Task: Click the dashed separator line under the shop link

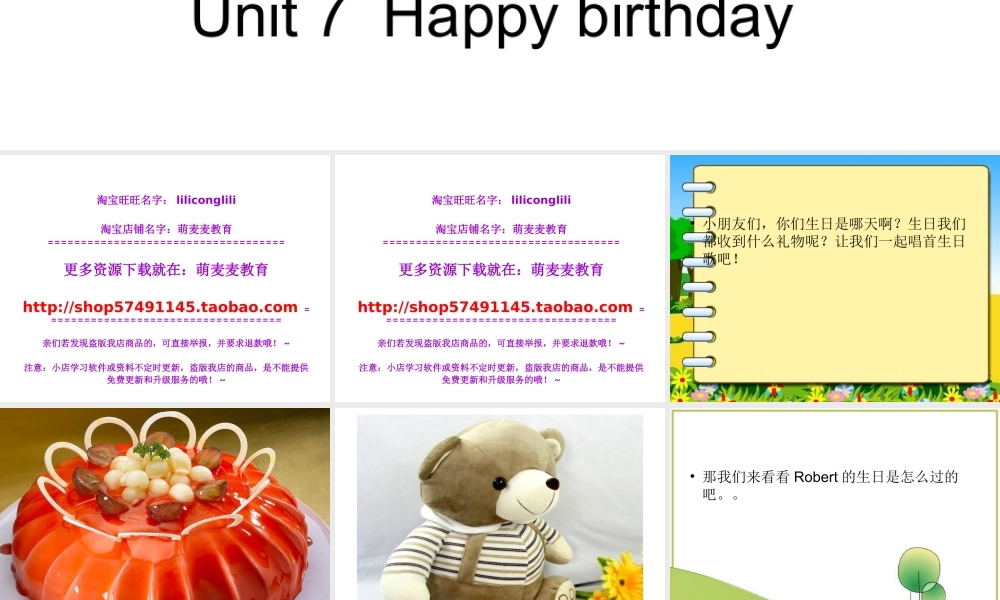Action: (x=165, y=319)
